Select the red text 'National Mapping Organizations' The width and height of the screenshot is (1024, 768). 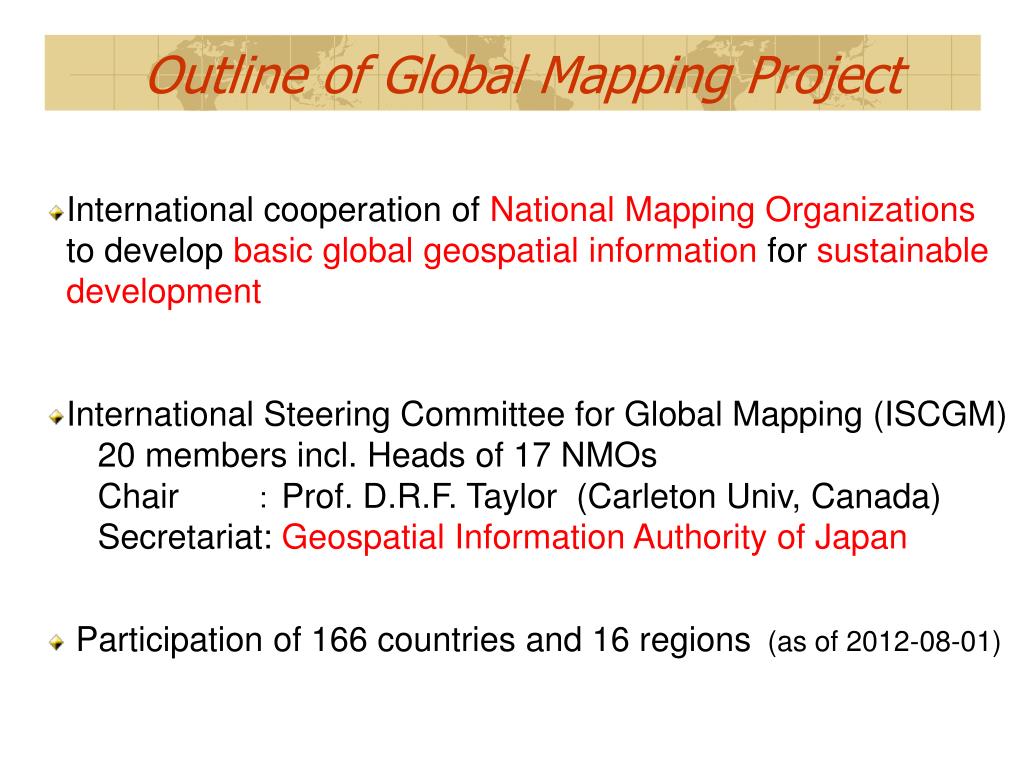point(732,212)
